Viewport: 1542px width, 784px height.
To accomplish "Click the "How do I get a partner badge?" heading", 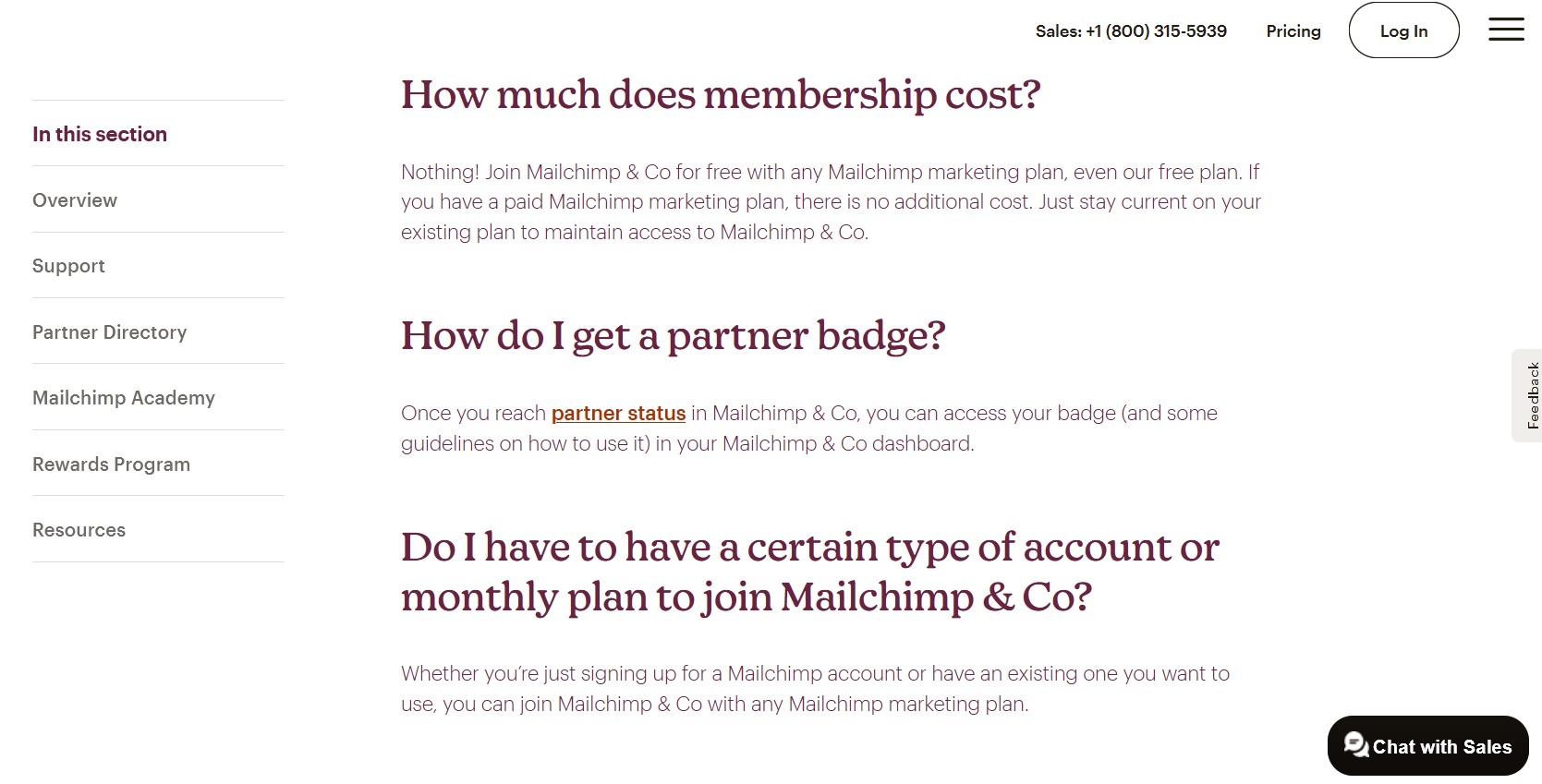I will (x=673, y=336).
